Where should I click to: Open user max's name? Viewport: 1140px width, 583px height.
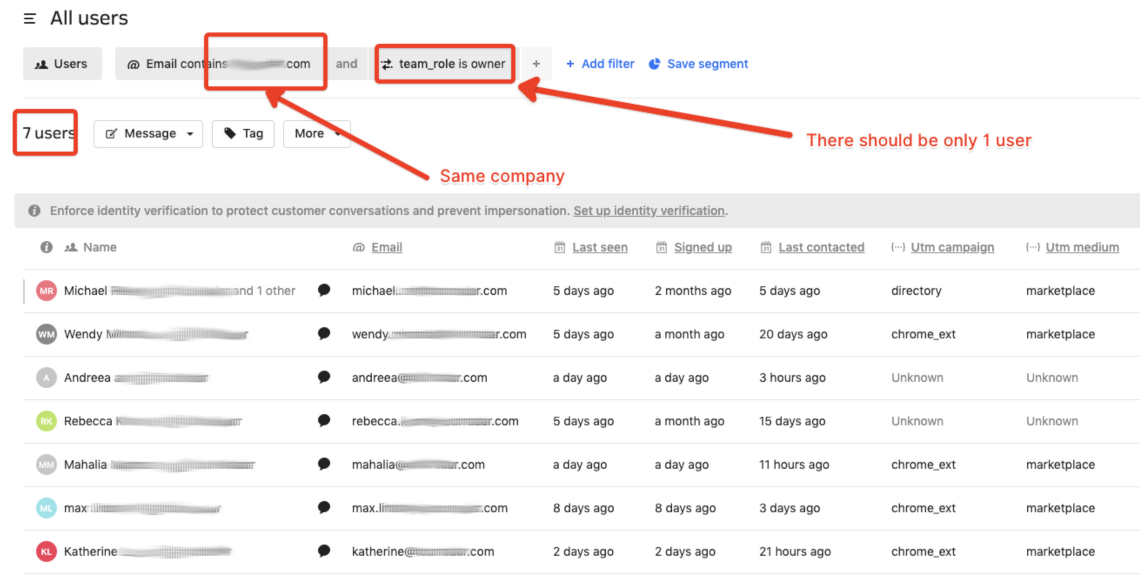point(142,508)
